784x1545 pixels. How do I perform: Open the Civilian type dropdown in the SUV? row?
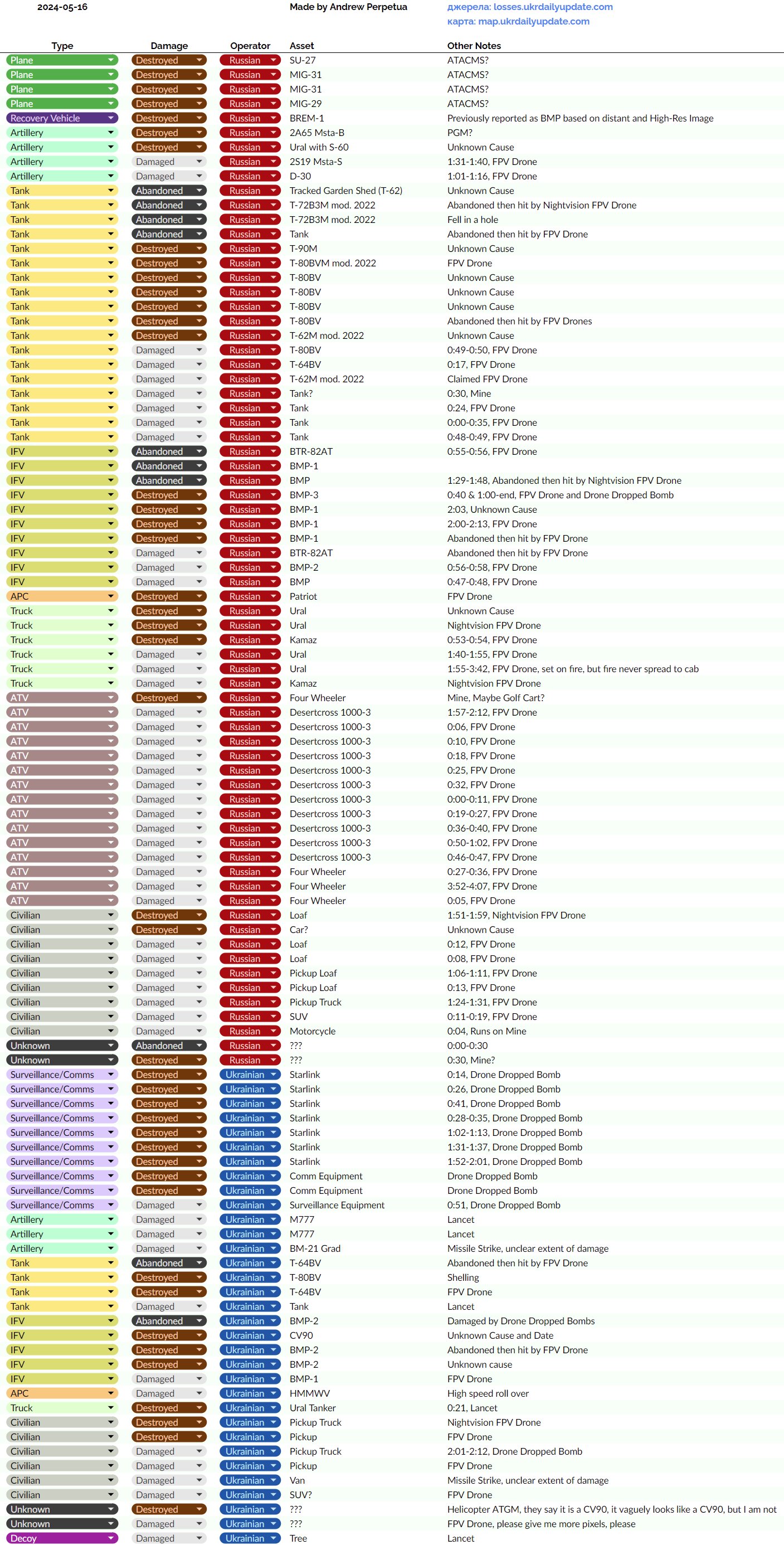point(62,1495)
